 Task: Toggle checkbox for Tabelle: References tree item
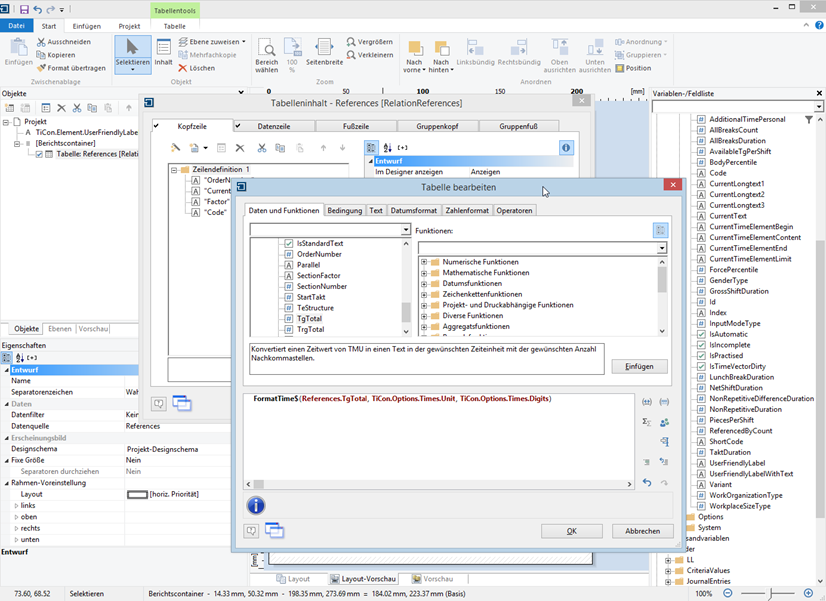coord(39,154)
